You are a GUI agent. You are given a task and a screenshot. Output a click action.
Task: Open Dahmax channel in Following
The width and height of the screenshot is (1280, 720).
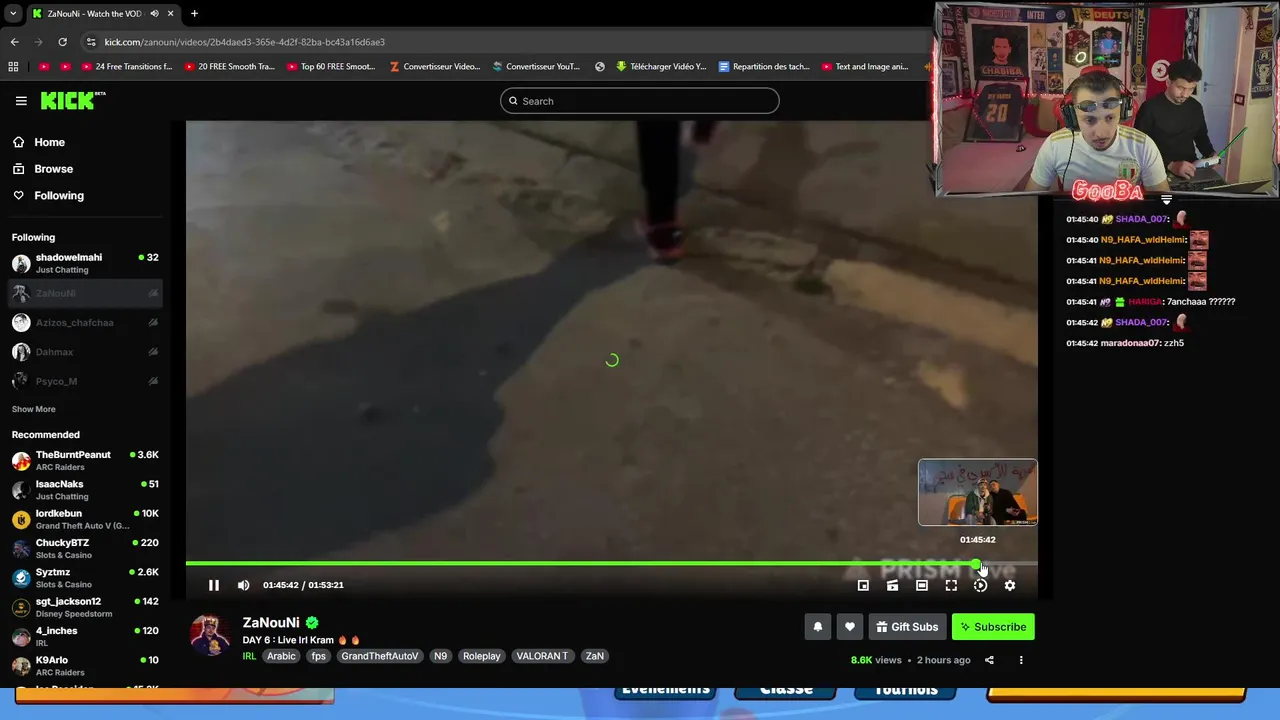[85, 352]
